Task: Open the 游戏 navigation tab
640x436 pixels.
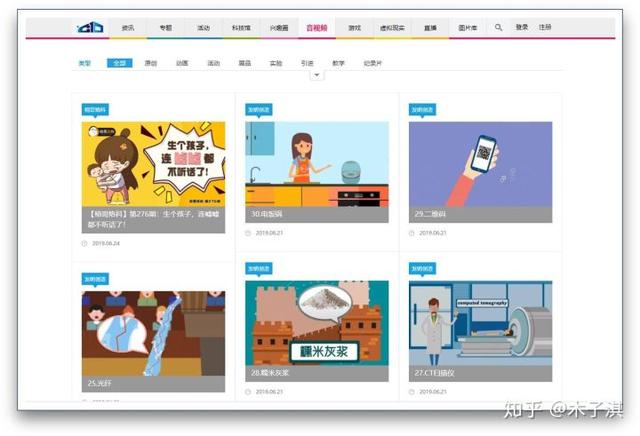Action: coord(355,28)
